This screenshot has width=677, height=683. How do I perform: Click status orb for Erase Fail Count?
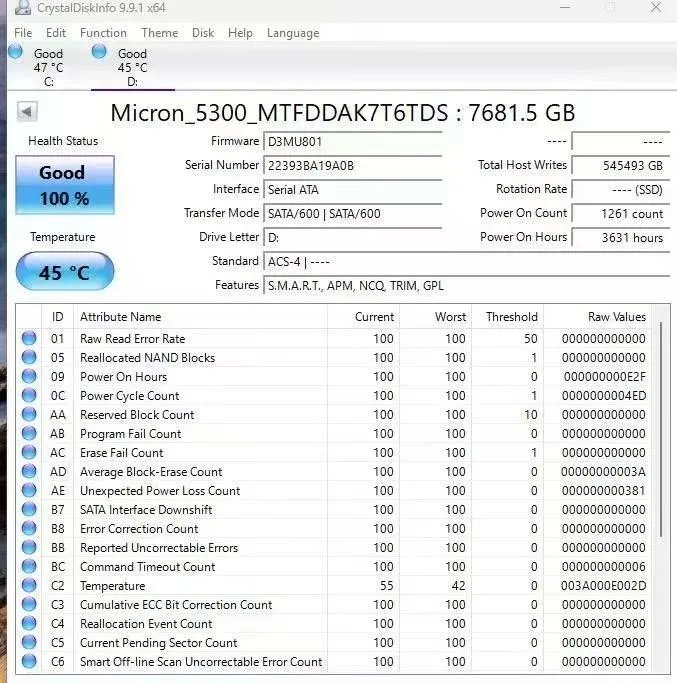(x=29, y=452)
